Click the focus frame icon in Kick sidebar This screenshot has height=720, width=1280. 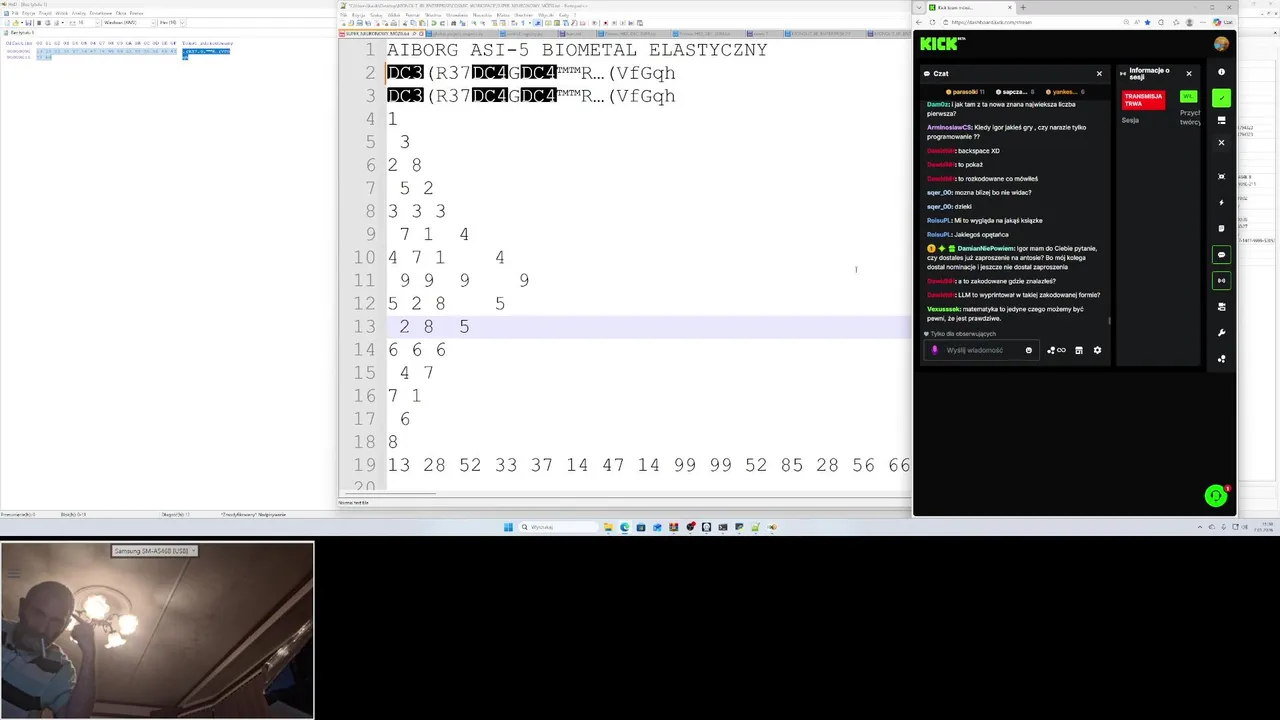click(1221, 177)
